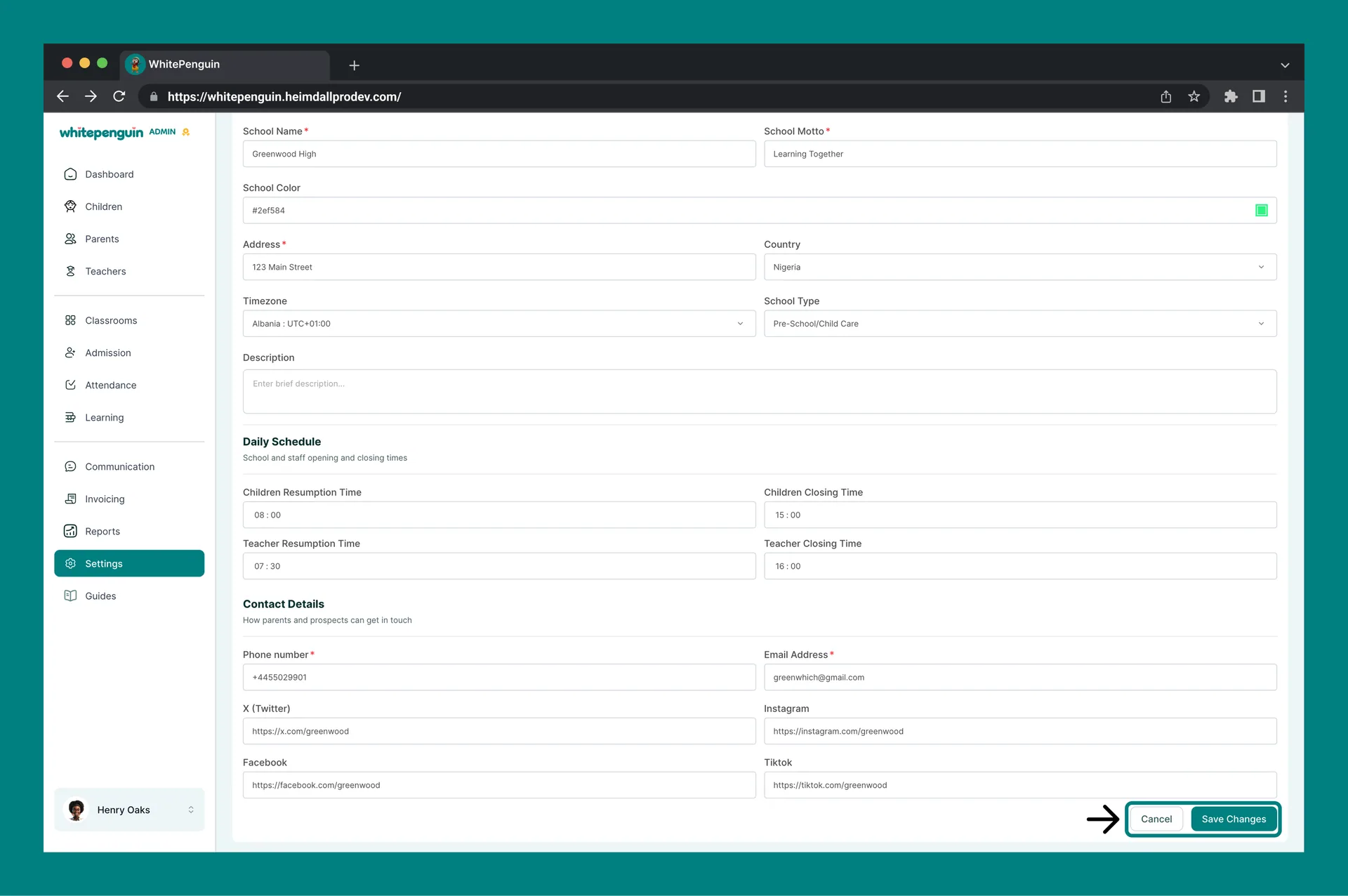Click the School Color hex input field

pyautogui.click(x=760, y=210)
